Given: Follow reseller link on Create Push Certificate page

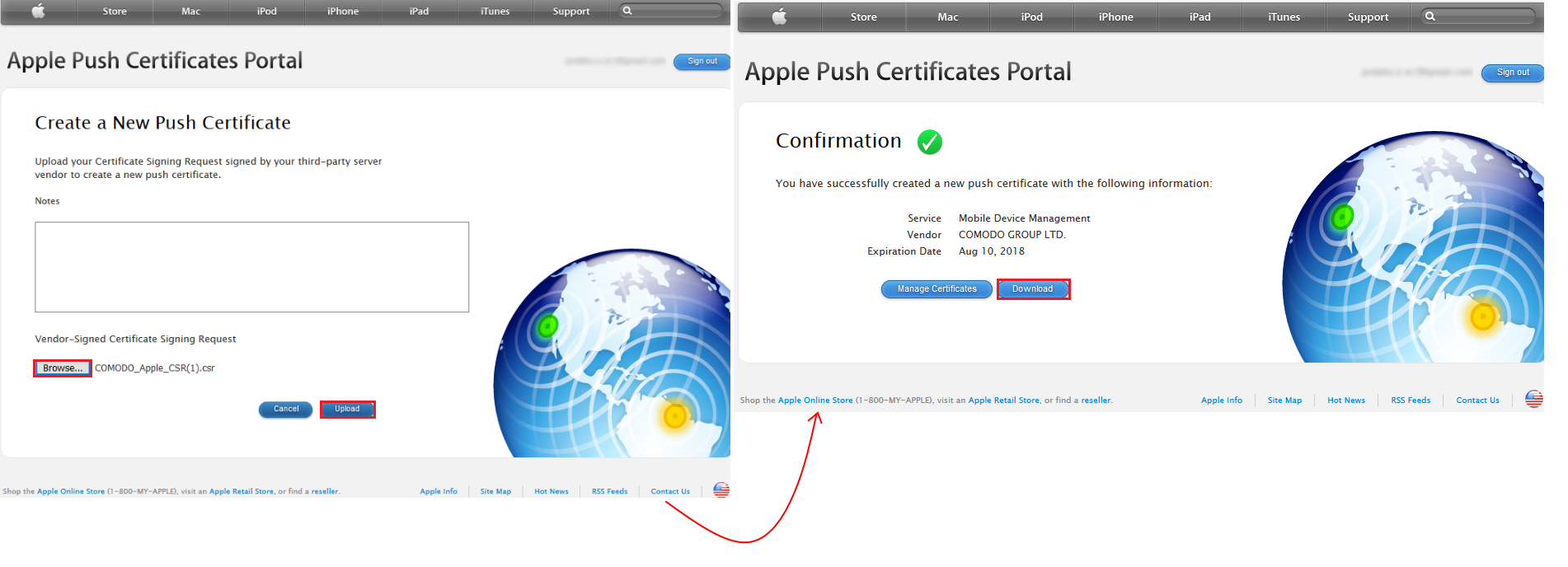Looking at the screenshot, I should click(325, 492).
